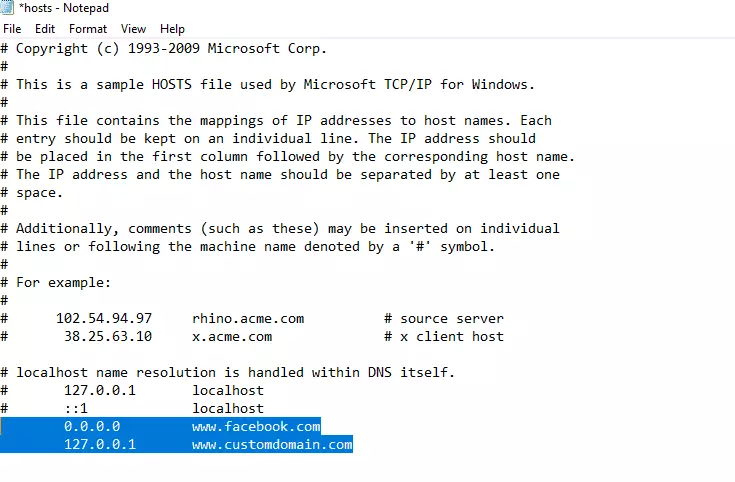Click on x.acme.com example text
This screenshot has height=482, width=735.
click(232, 337)
